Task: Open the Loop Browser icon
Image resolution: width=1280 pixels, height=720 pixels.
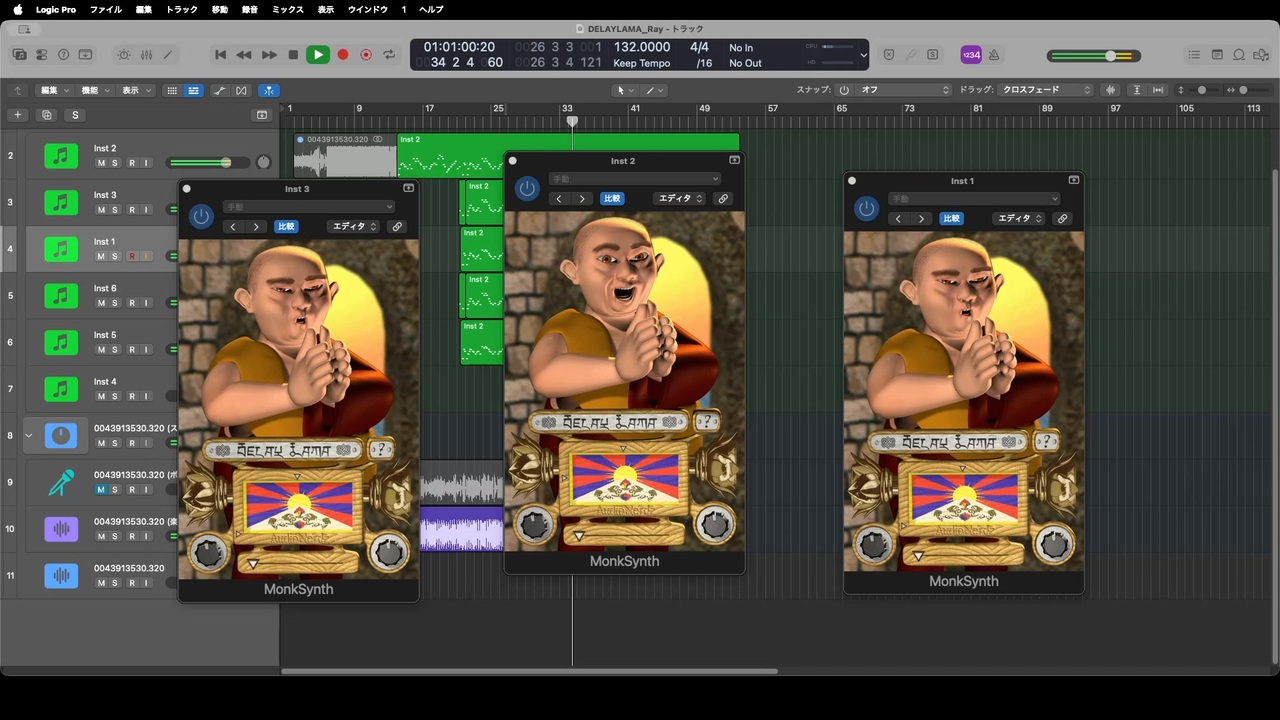Action: (x=1239, y=55)
